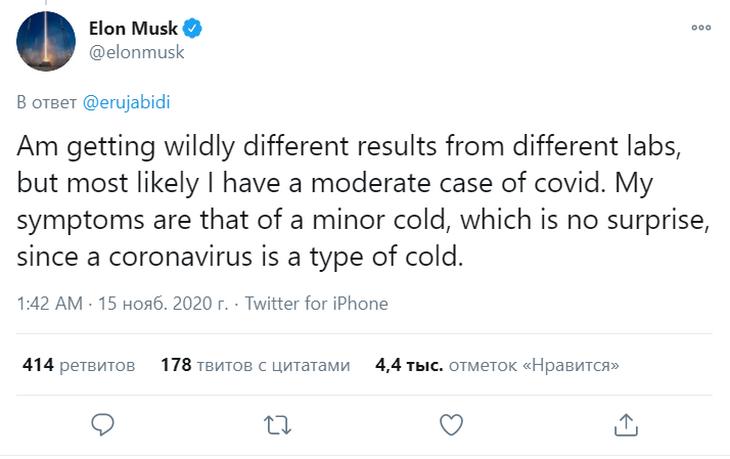
Task: Open the Twitter for iPhone source link
Action: [x=317, y=303]
